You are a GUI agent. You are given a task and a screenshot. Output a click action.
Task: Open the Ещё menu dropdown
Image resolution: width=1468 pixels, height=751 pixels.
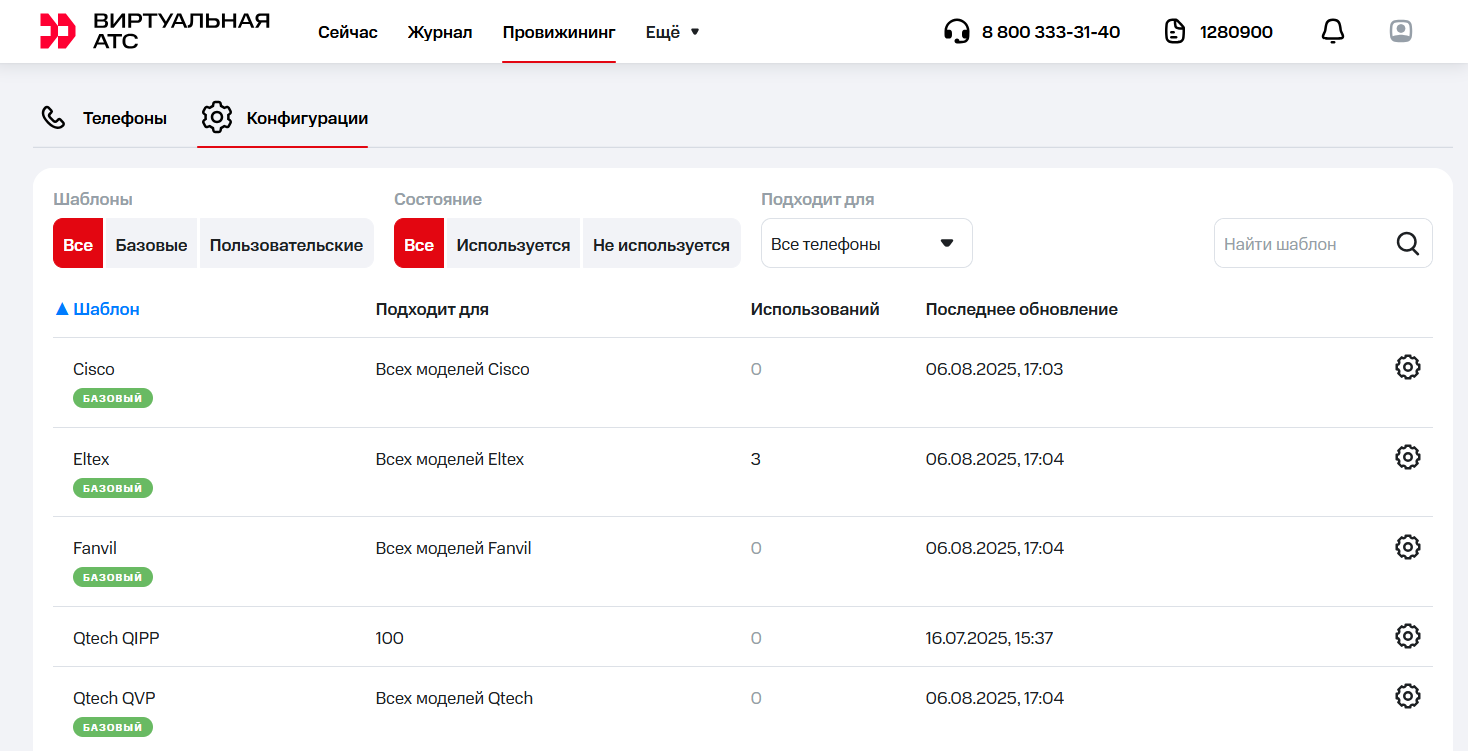click(672, 32)
